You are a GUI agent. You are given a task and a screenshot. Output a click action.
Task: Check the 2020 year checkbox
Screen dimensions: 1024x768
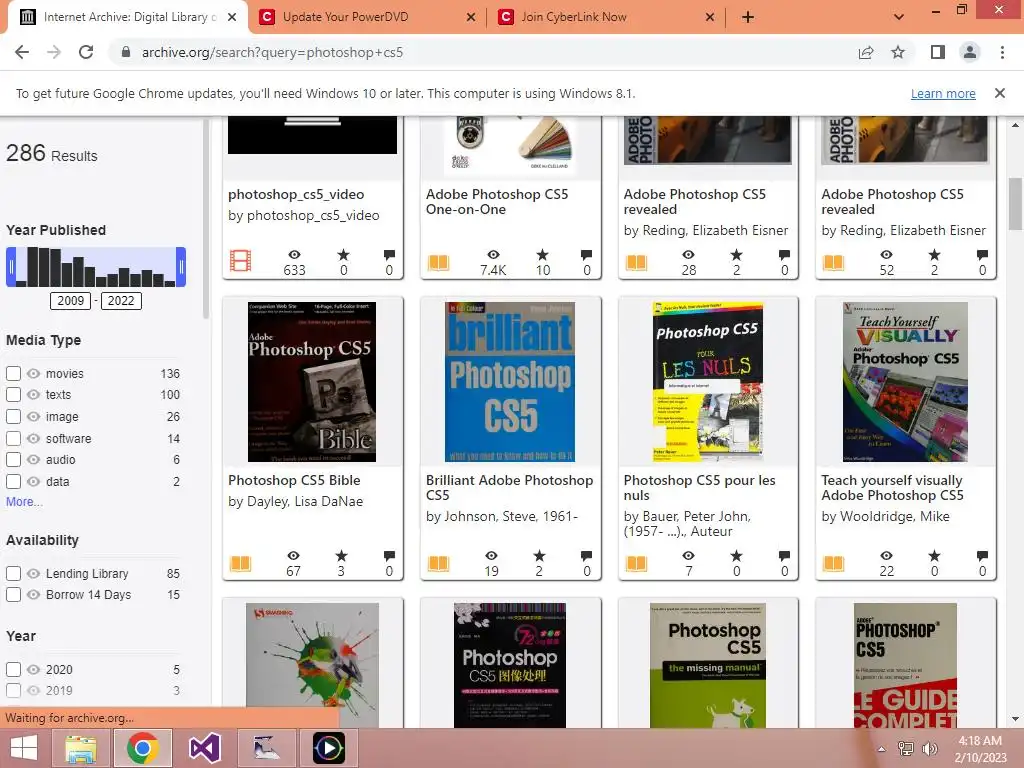[x=13, y=669]
